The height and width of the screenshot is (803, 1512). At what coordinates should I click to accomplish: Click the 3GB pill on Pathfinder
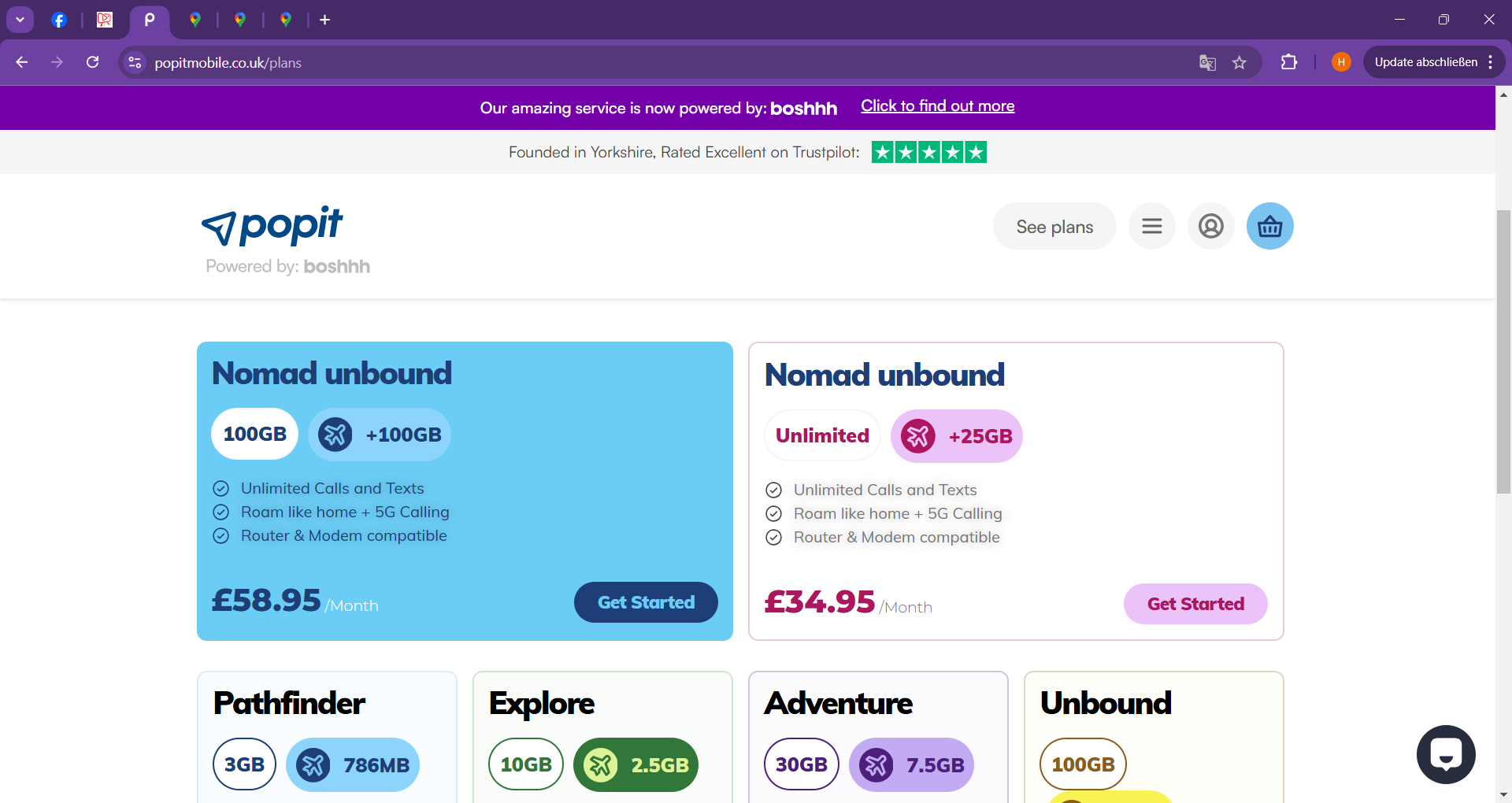coord(244,764)
